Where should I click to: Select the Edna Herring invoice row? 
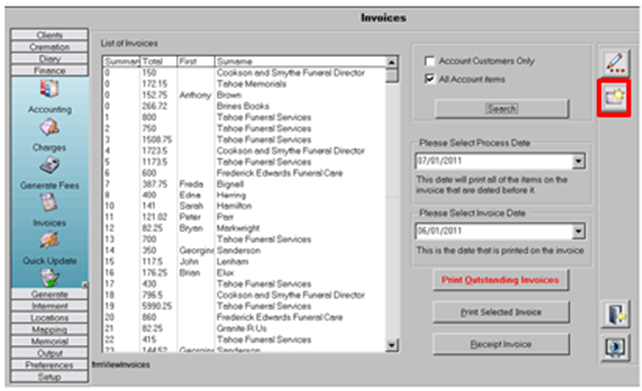pyautogui.click(x=244, y=195)
